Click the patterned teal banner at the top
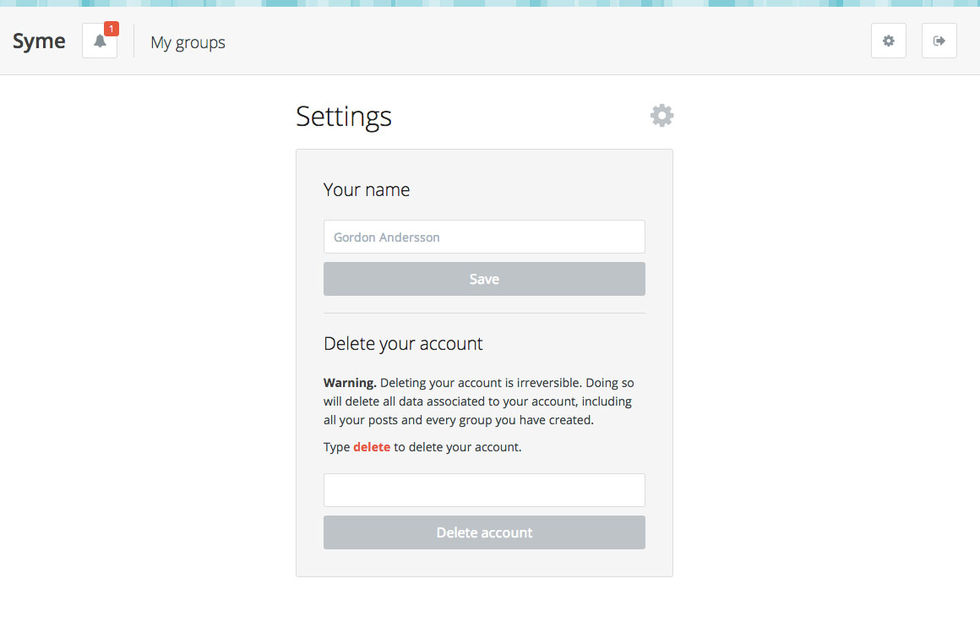980x644 pixels. click(x=490, y=3)
